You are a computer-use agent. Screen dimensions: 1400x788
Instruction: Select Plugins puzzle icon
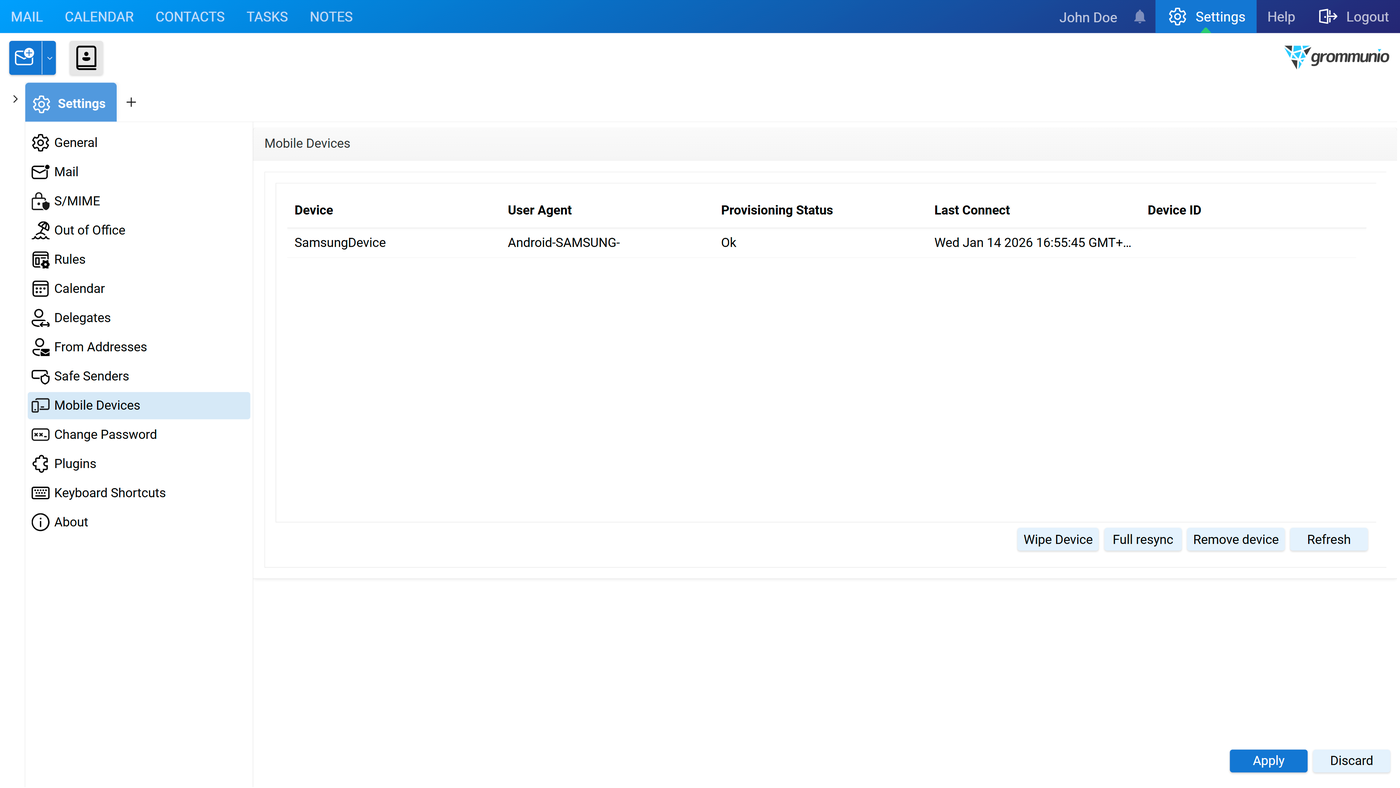point(40,464)
